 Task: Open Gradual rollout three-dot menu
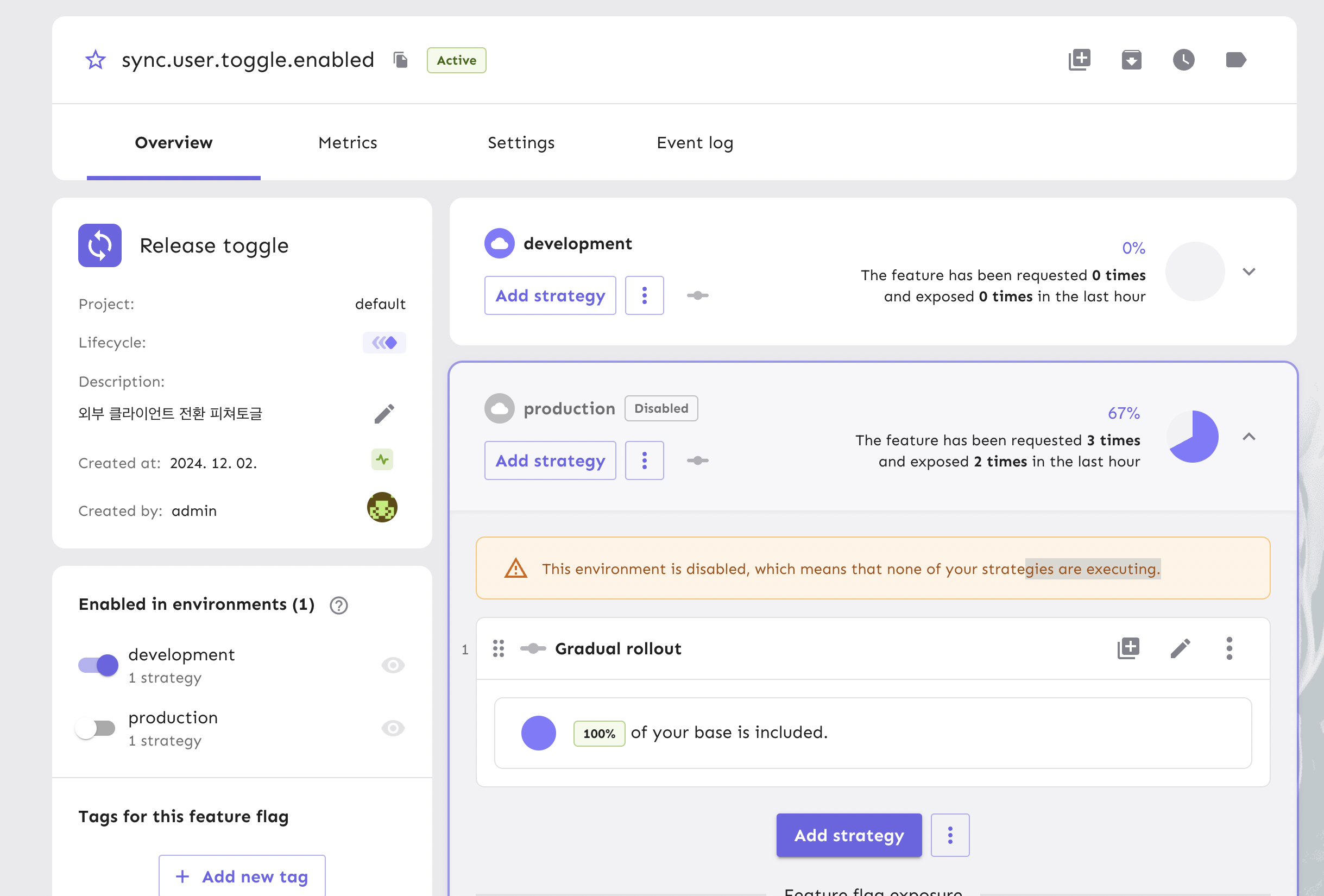[x=1229, y=648]
